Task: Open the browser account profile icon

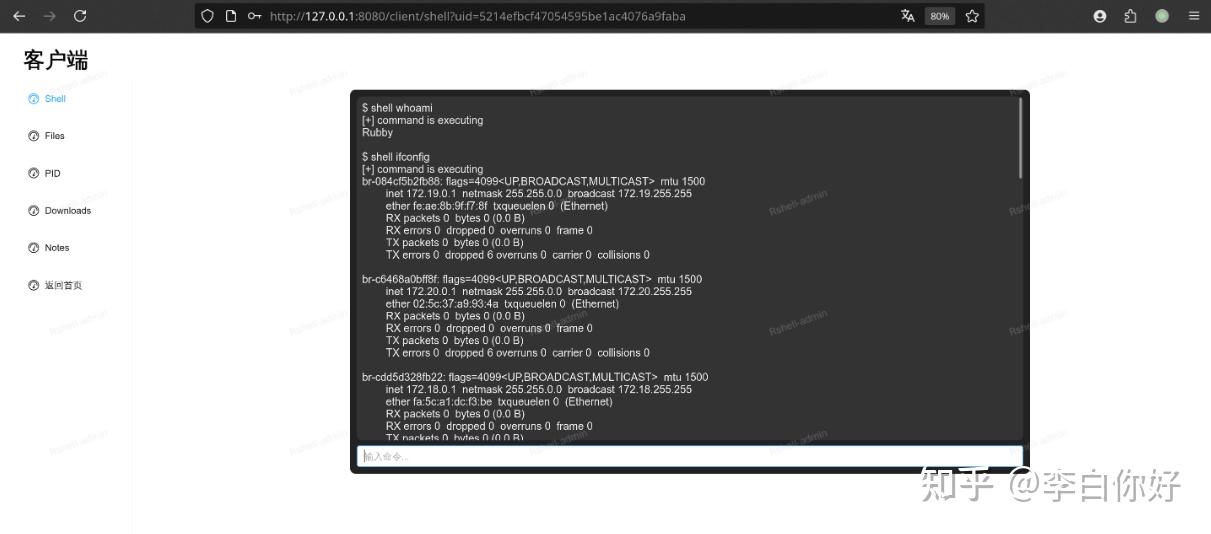Action: [1100, 16]
